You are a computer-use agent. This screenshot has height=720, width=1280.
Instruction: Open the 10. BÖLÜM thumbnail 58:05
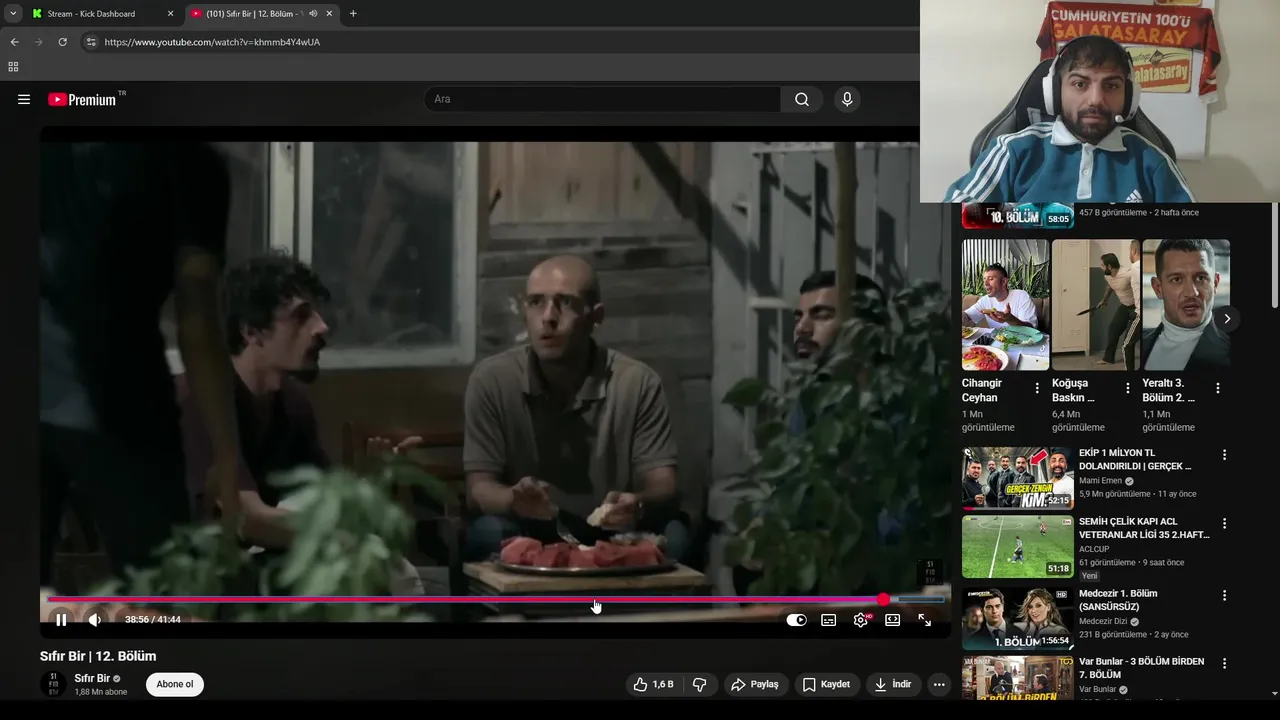pos(1018,215)
